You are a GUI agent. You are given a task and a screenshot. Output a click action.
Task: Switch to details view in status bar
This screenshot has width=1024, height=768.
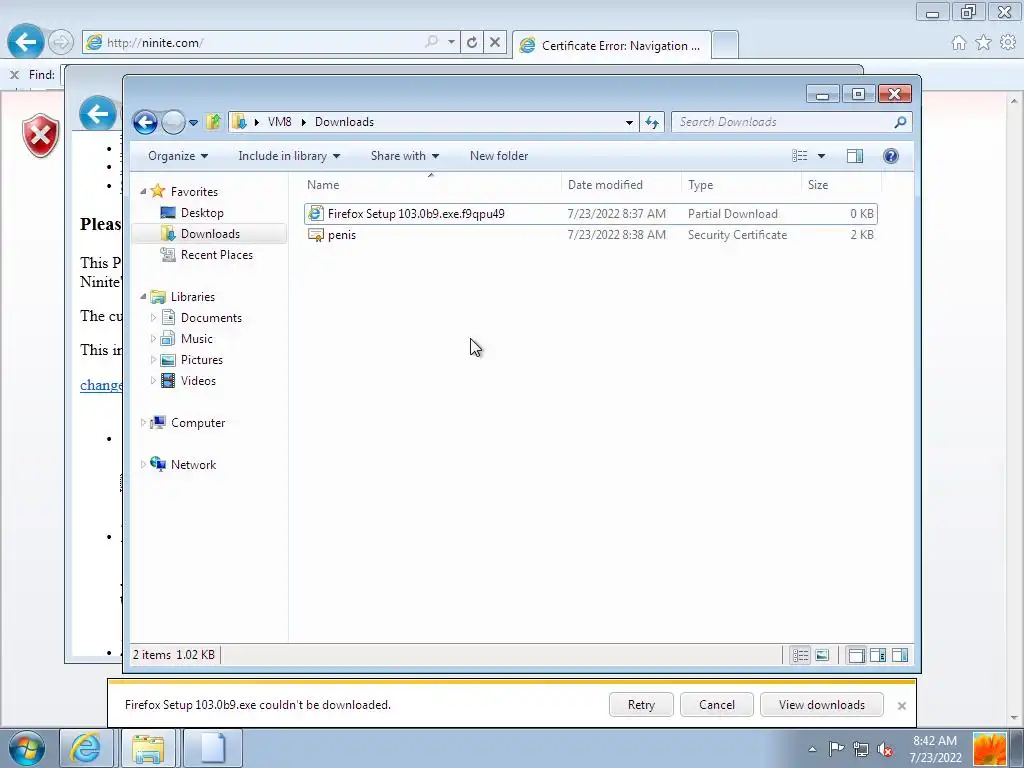pyautogui.click(x=801, y=655)
